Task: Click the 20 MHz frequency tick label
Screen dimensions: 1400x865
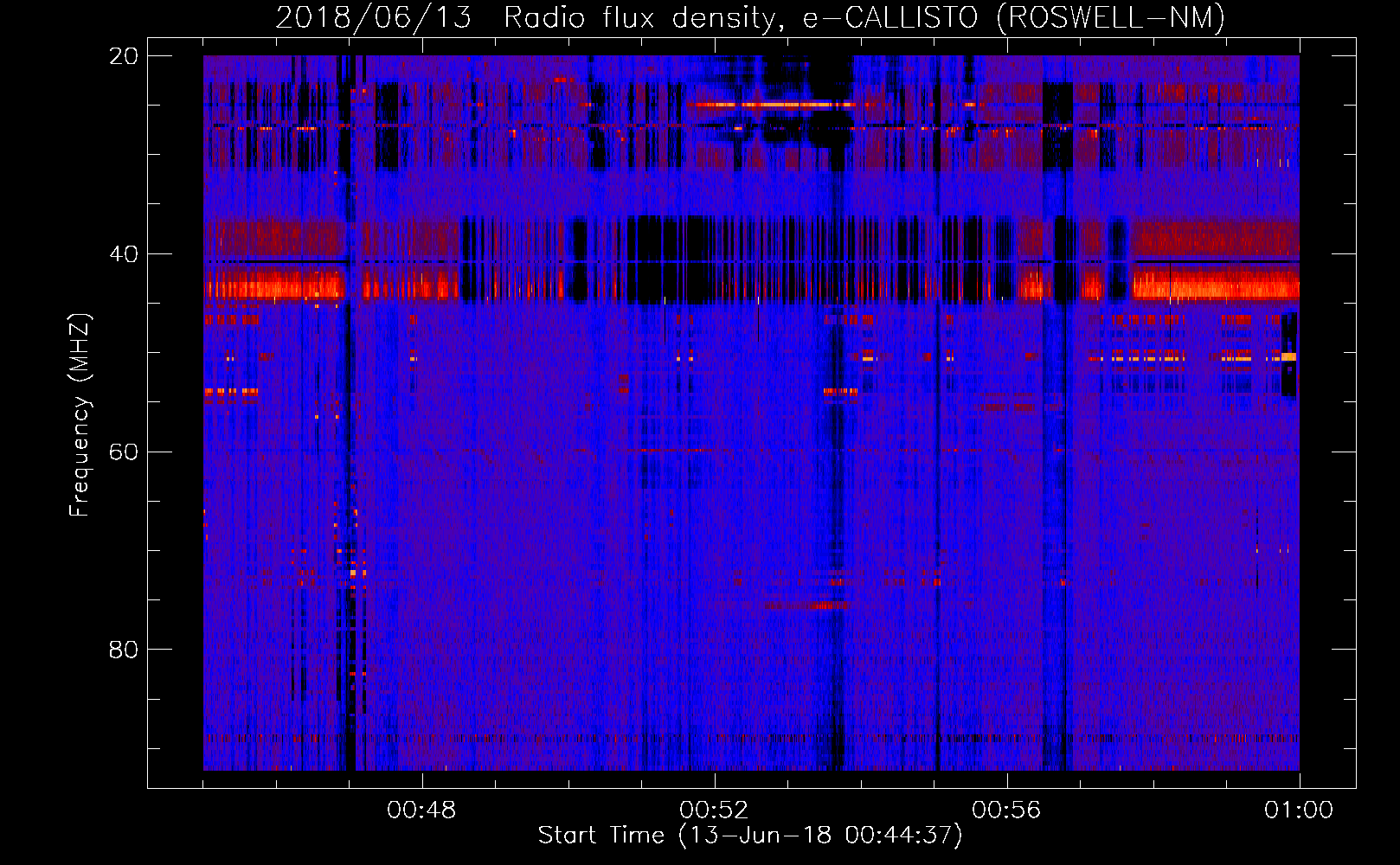Action: [x=123, y=56]
